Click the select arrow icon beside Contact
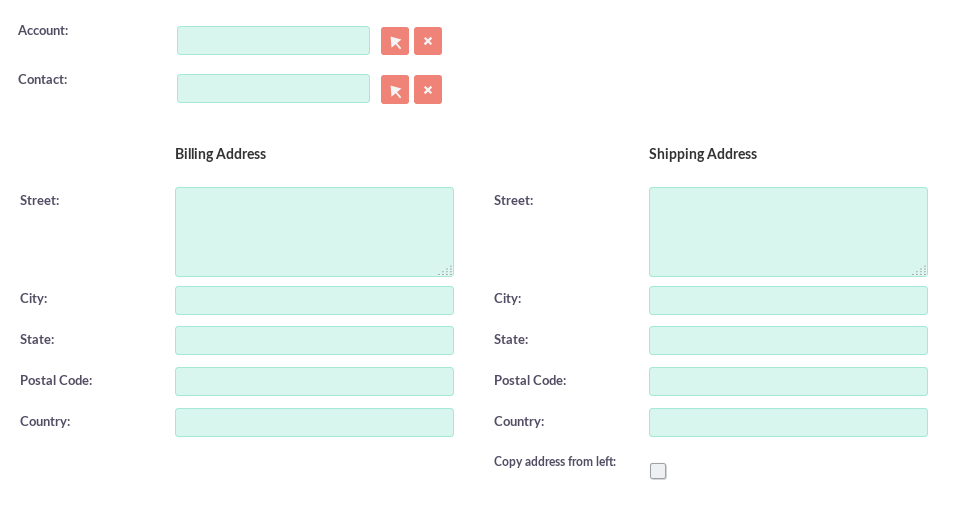This screenshot has width=956, height=507. click(395, 90)
